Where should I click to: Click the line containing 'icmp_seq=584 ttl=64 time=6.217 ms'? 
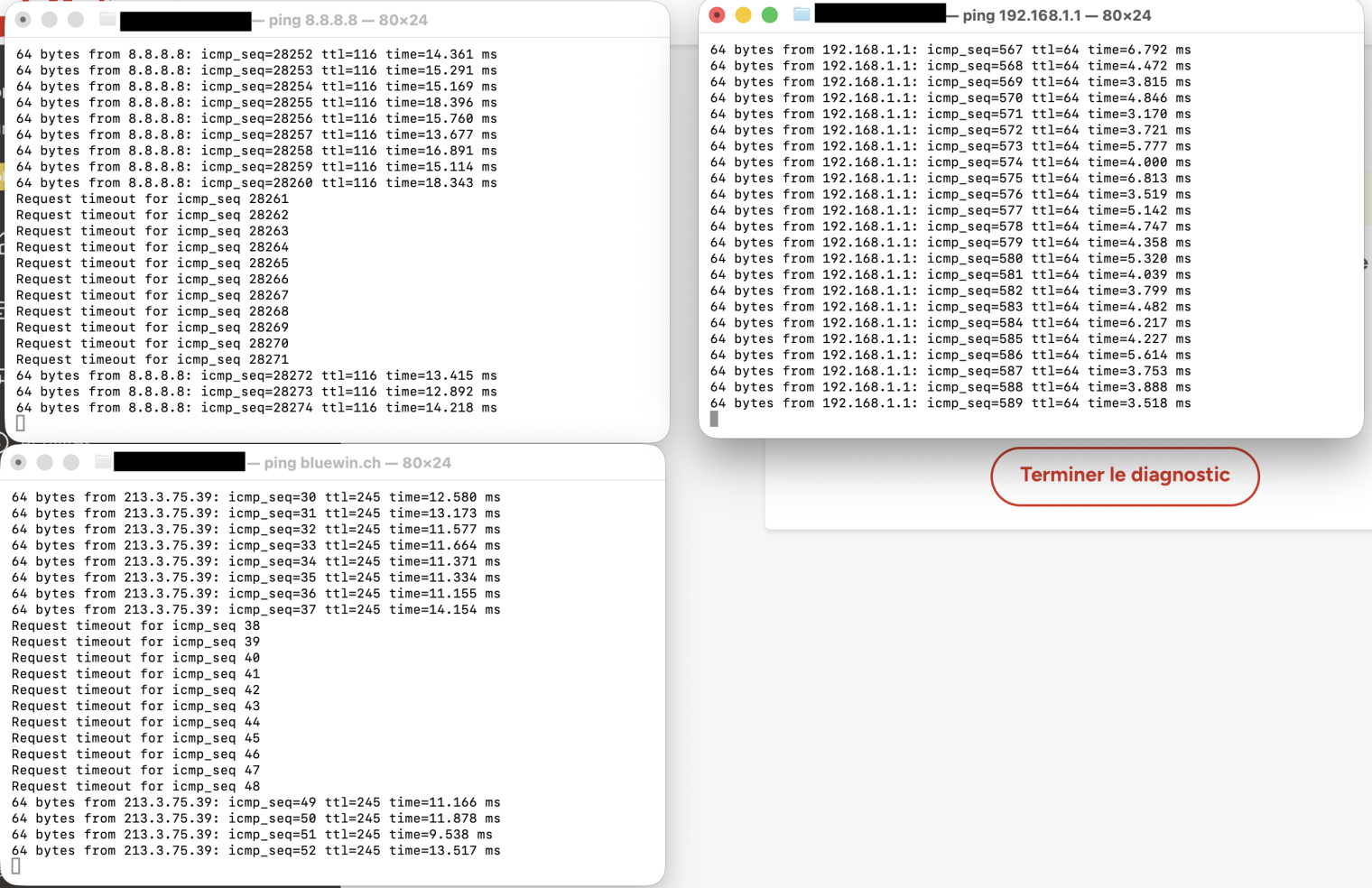pos(950,323)
